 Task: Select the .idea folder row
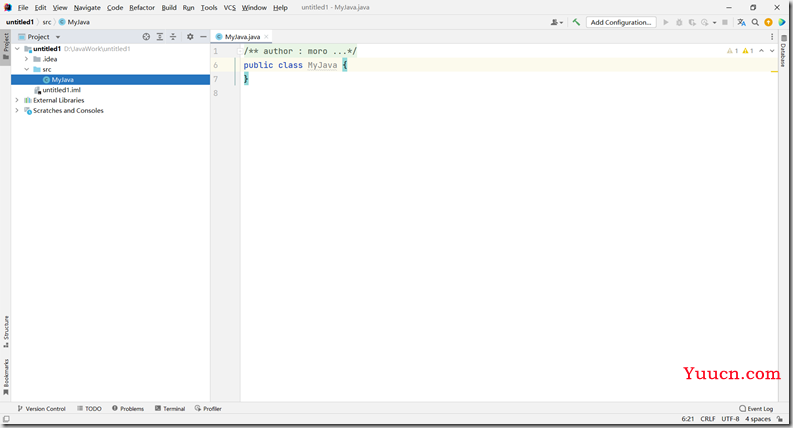[110, 59]
